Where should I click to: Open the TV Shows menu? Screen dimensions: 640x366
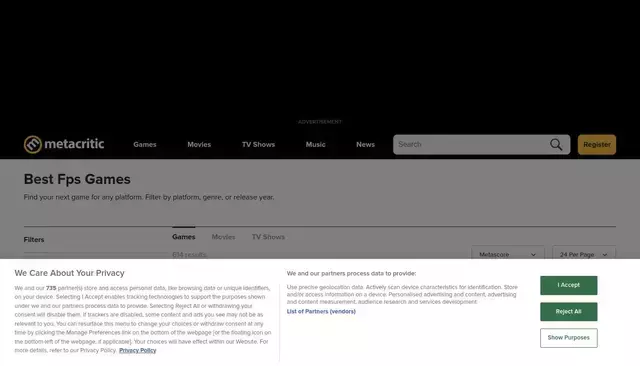click(x=258, y=144)
